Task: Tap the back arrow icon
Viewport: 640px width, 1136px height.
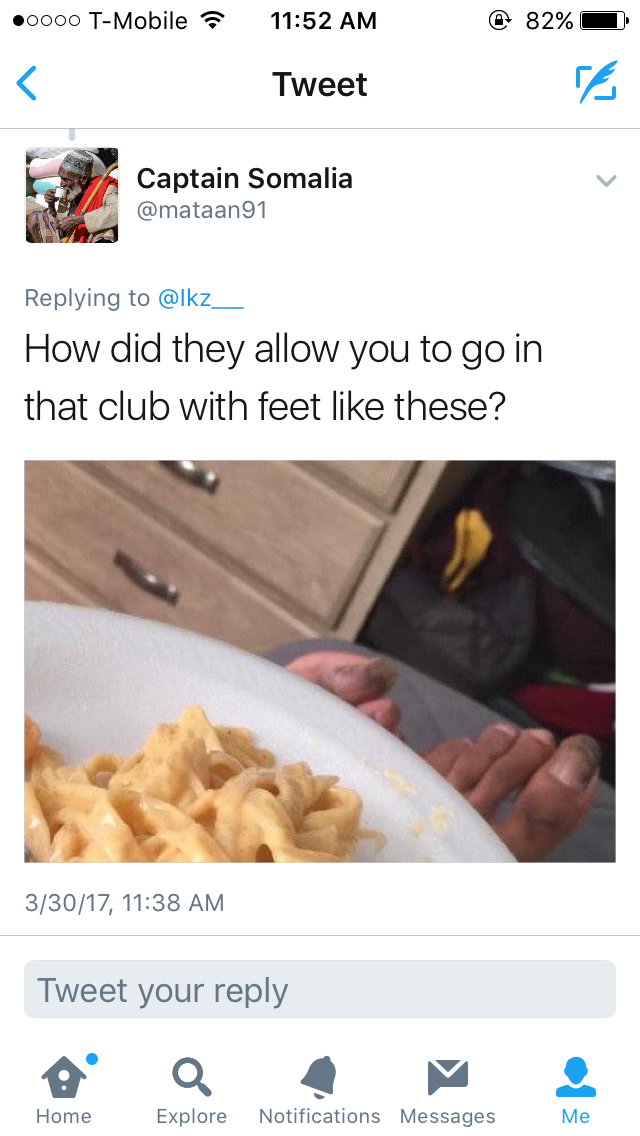Action: 27,83
